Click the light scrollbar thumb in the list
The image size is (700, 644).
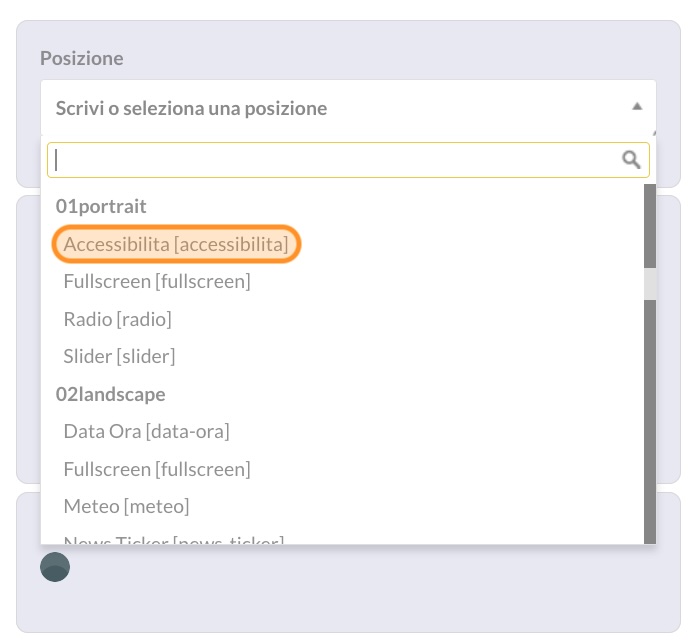(x=650, y=284)
